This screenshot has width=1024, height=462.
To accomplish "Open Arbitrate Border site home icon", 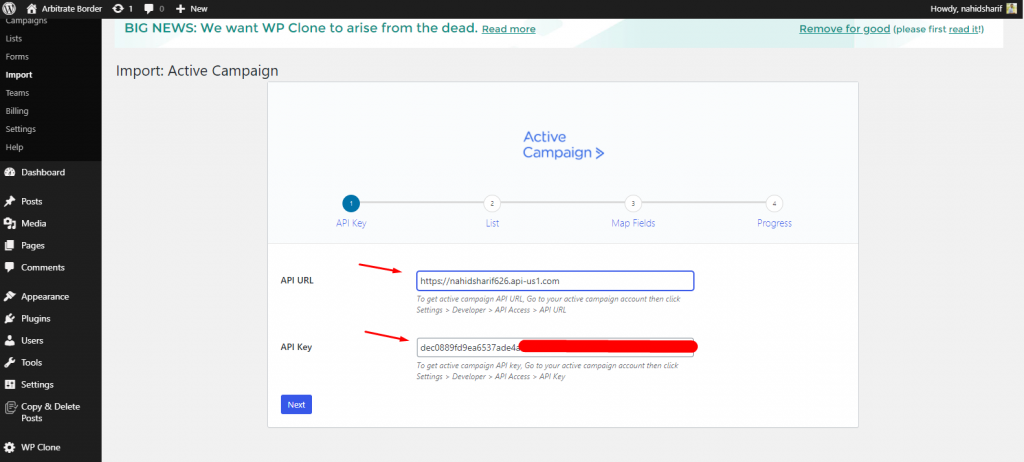I will [31, 8].
